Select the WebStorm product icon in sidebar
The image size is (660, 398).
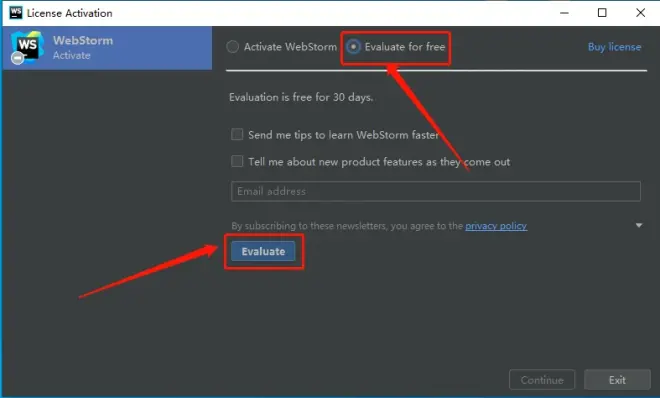[x=27, y=47]
